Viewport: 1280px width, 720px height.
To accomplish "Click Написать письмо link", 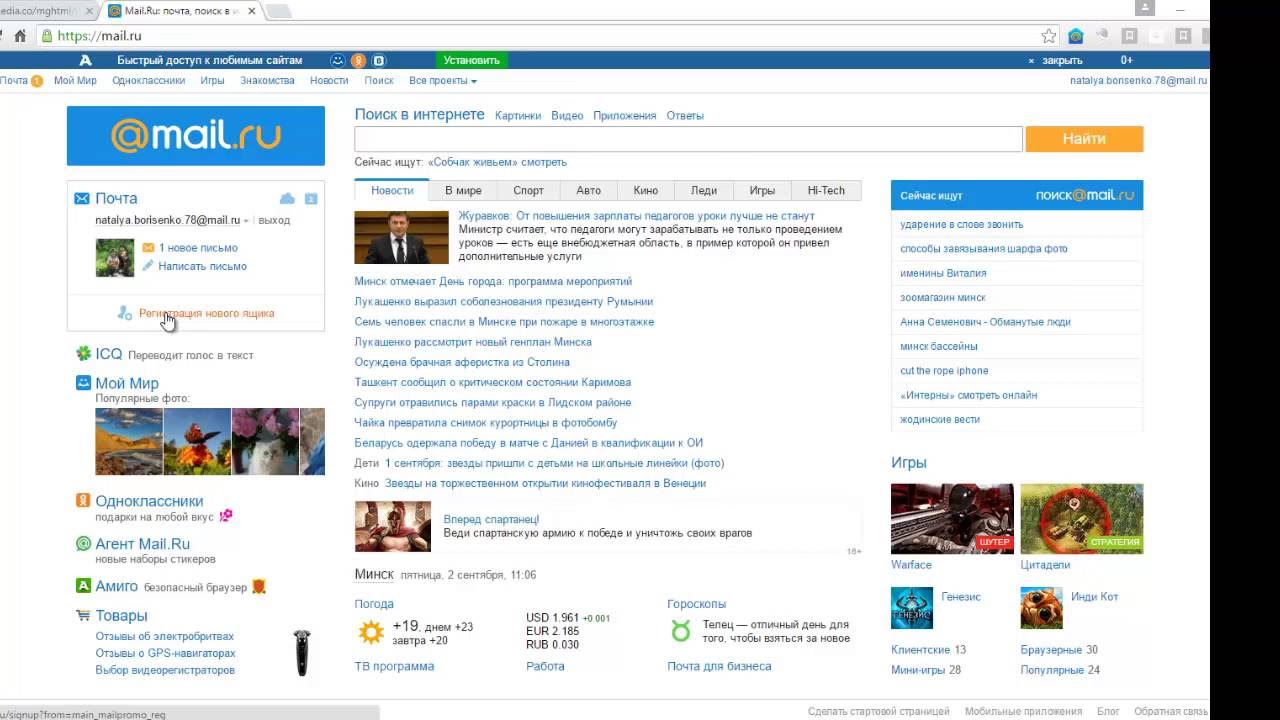I will pyautogui.click(x=202, y=266).
